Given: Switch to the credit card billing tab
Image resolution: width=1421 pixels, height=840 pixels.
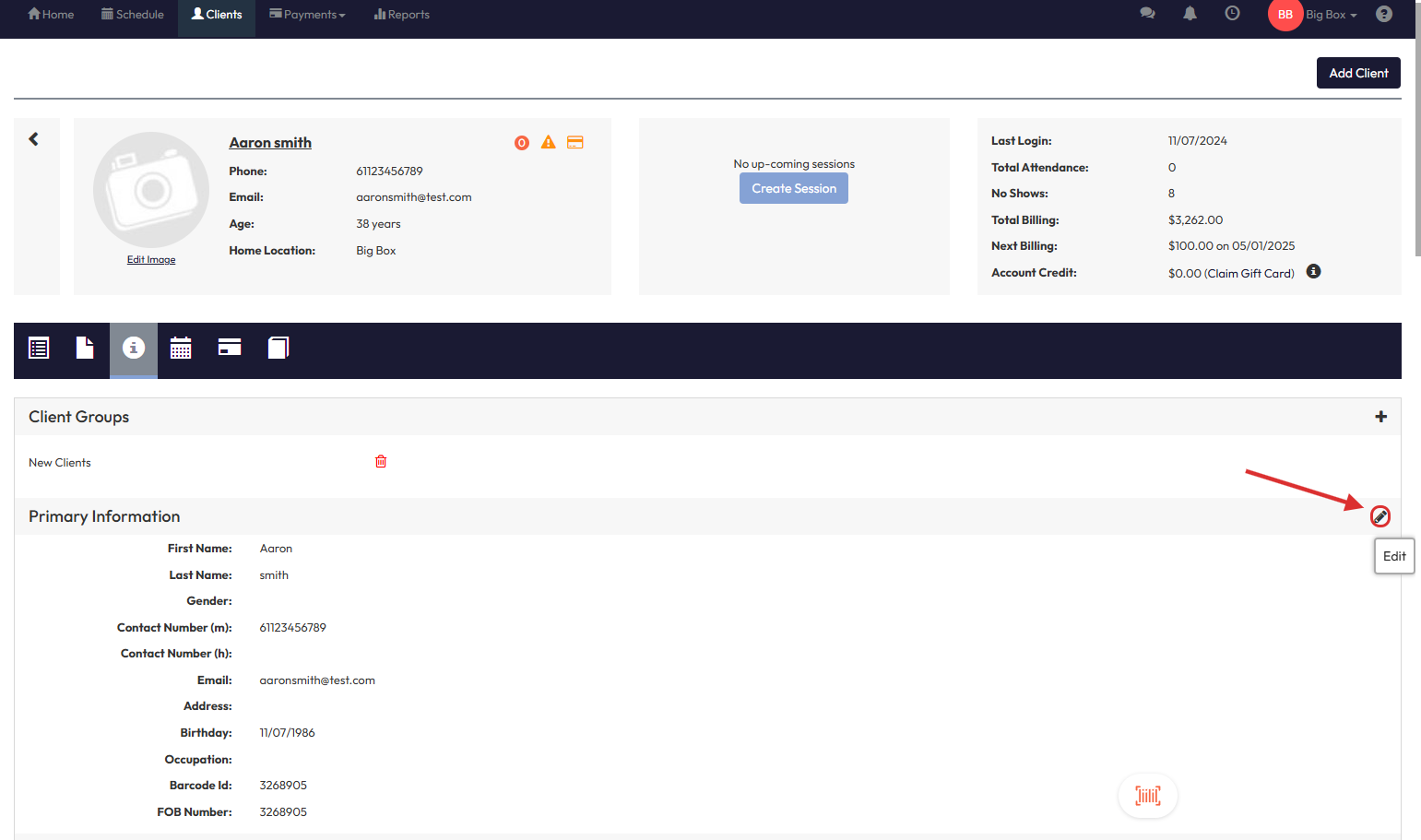Looking at the screenshot, I should click(230, 348).
